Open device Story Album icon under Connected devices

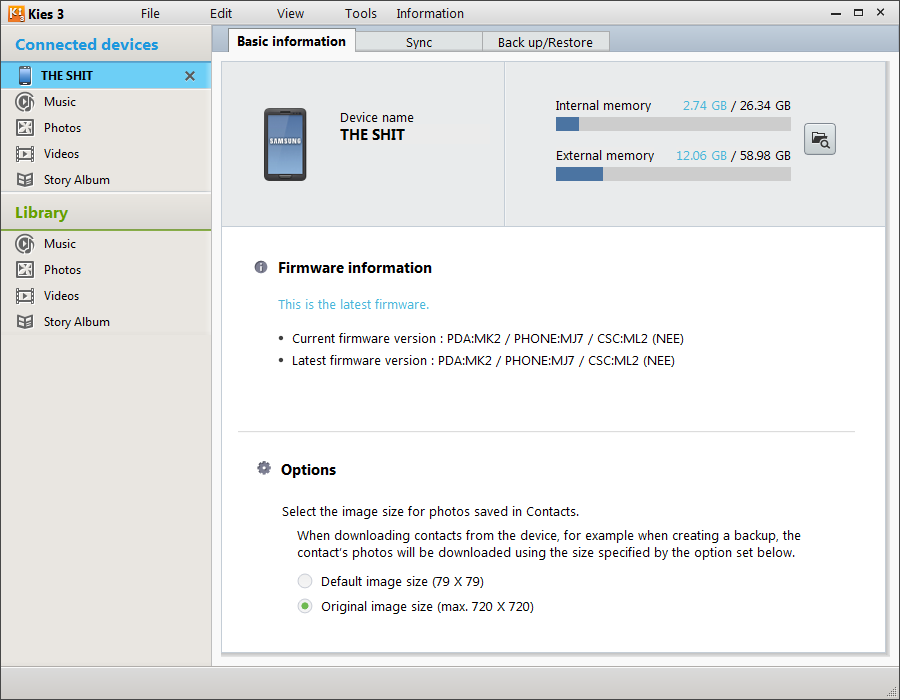(x=25, y=180)
